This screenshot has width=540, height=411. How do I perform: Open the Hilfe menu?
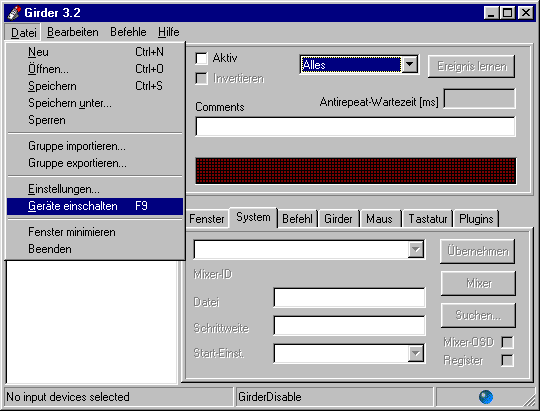click(168, 32)
